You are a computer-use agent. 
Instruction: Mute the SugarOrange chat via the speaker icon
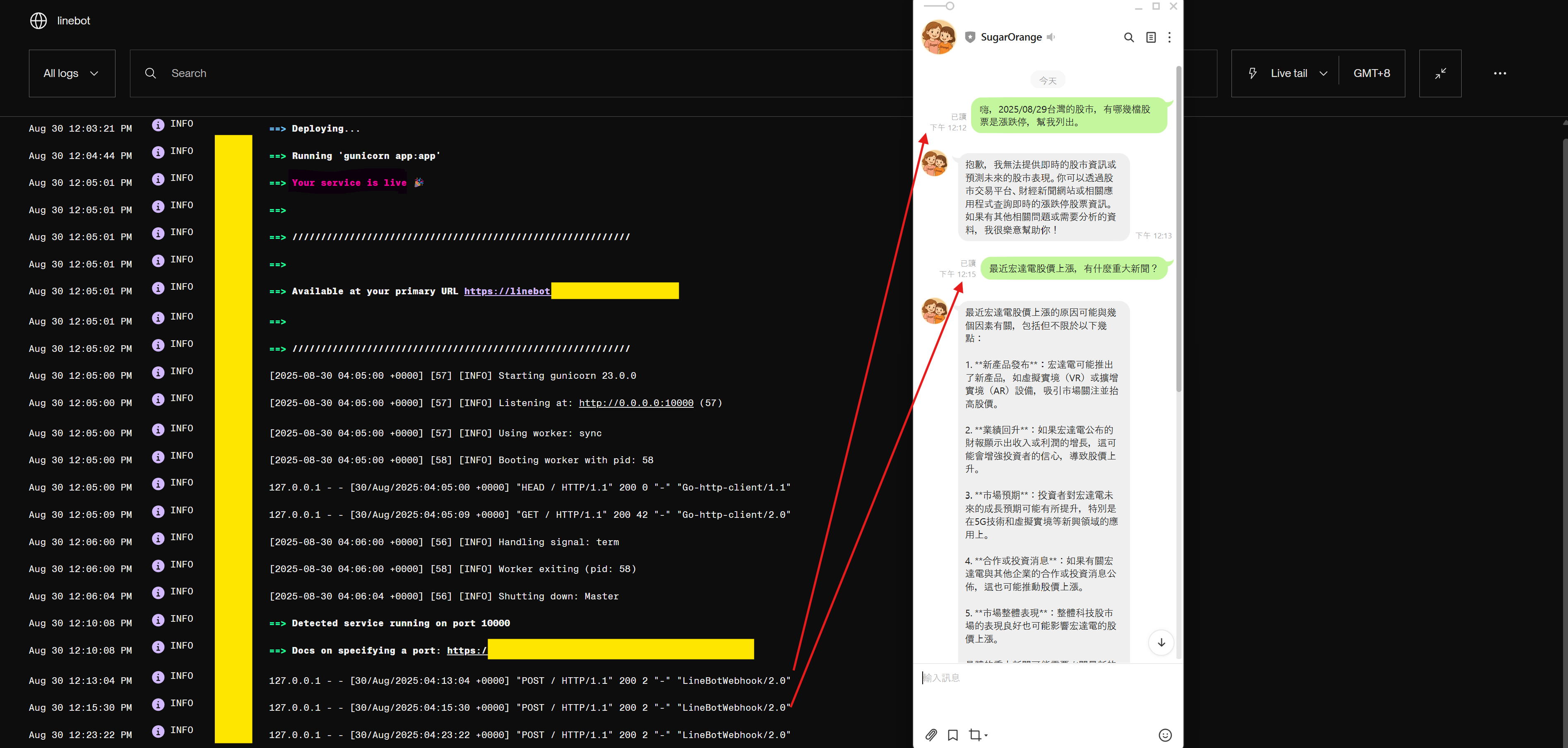point(1051,37)
